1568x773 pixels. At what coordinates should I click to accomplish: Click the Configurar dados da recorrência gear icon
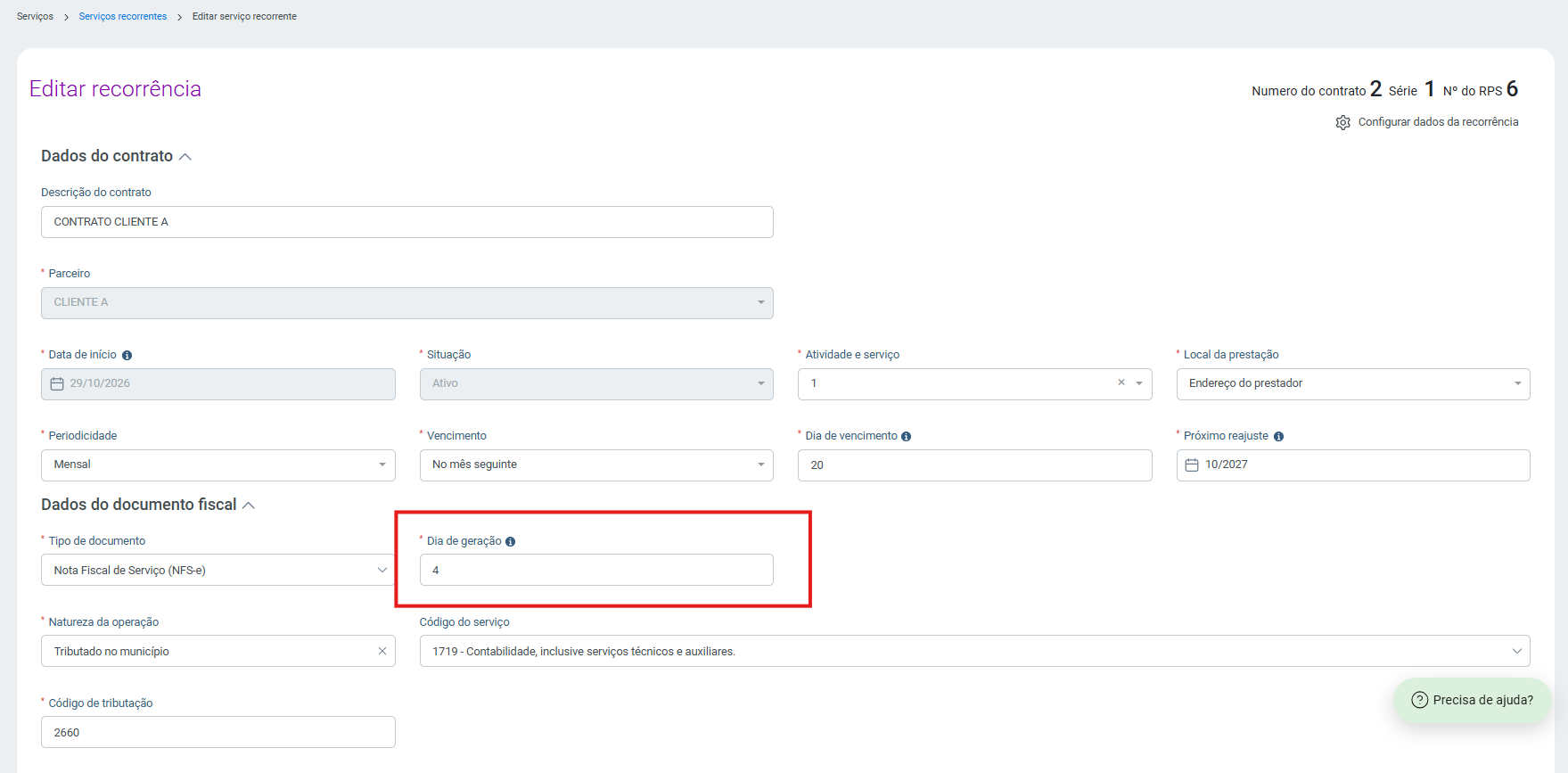click(x=1342, y=122)
